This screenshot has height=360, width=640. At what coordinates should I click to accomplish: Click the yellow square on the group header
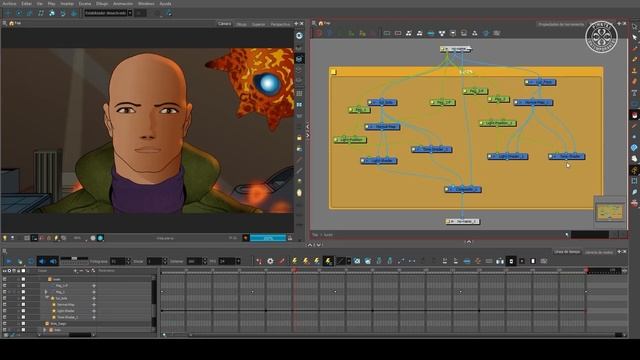pos(333,72)
